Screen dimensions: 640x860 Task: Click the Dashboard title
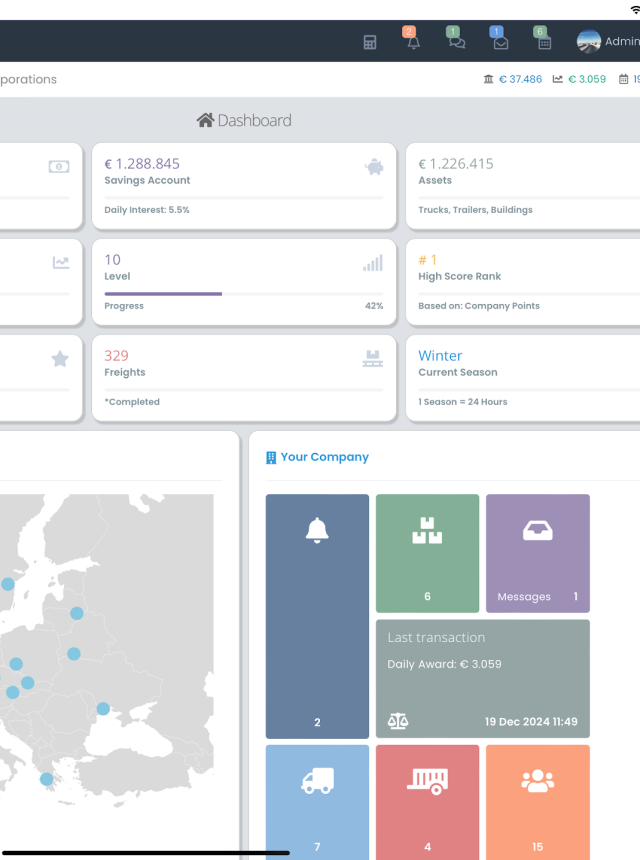[254, 120]
